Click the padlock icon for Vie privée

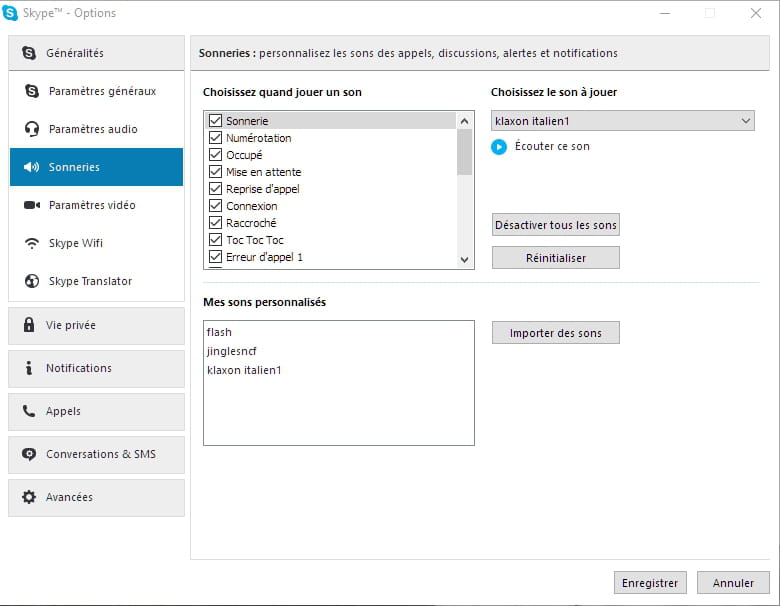point(29,324)
